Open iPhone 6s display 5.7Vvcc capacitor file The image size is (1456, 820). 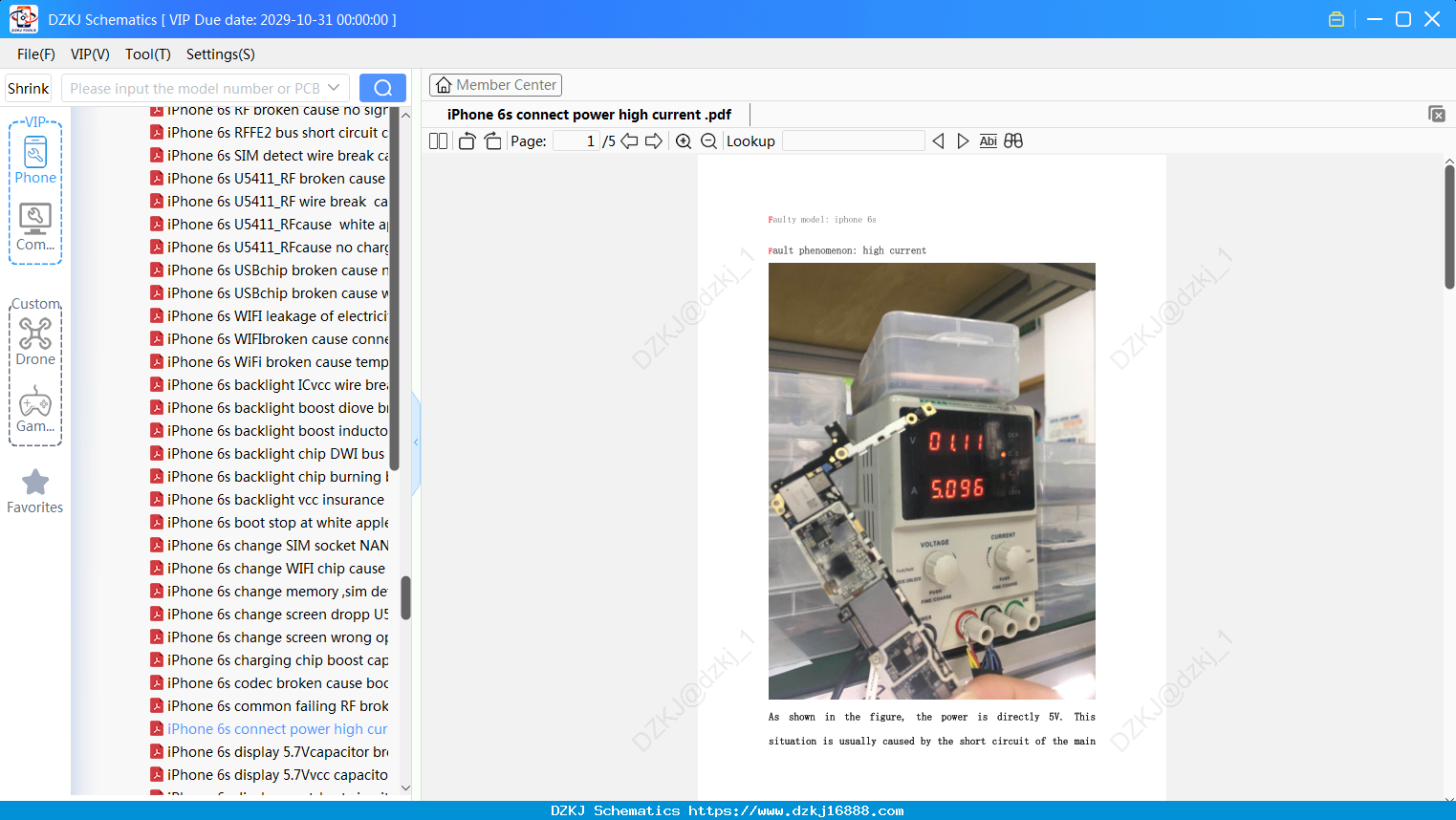pos(277,775)
